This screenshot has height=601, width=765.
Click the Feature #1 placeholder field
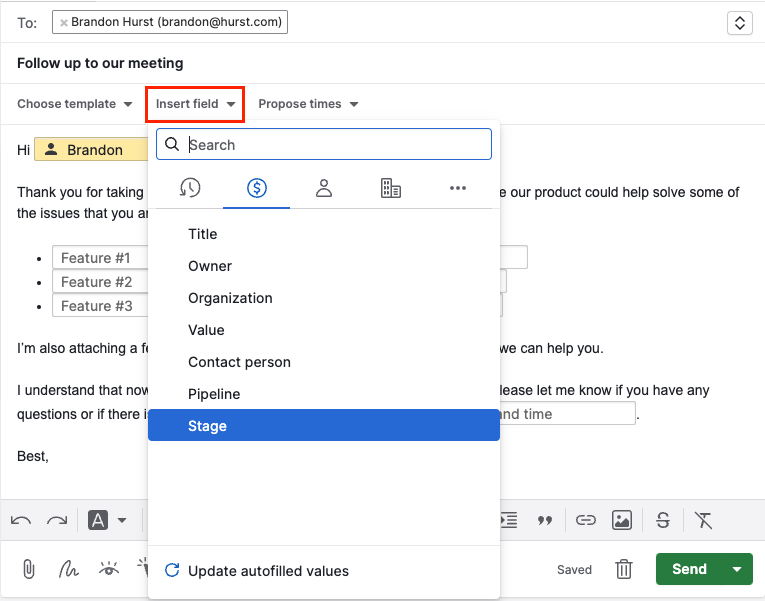click(100, 258)
